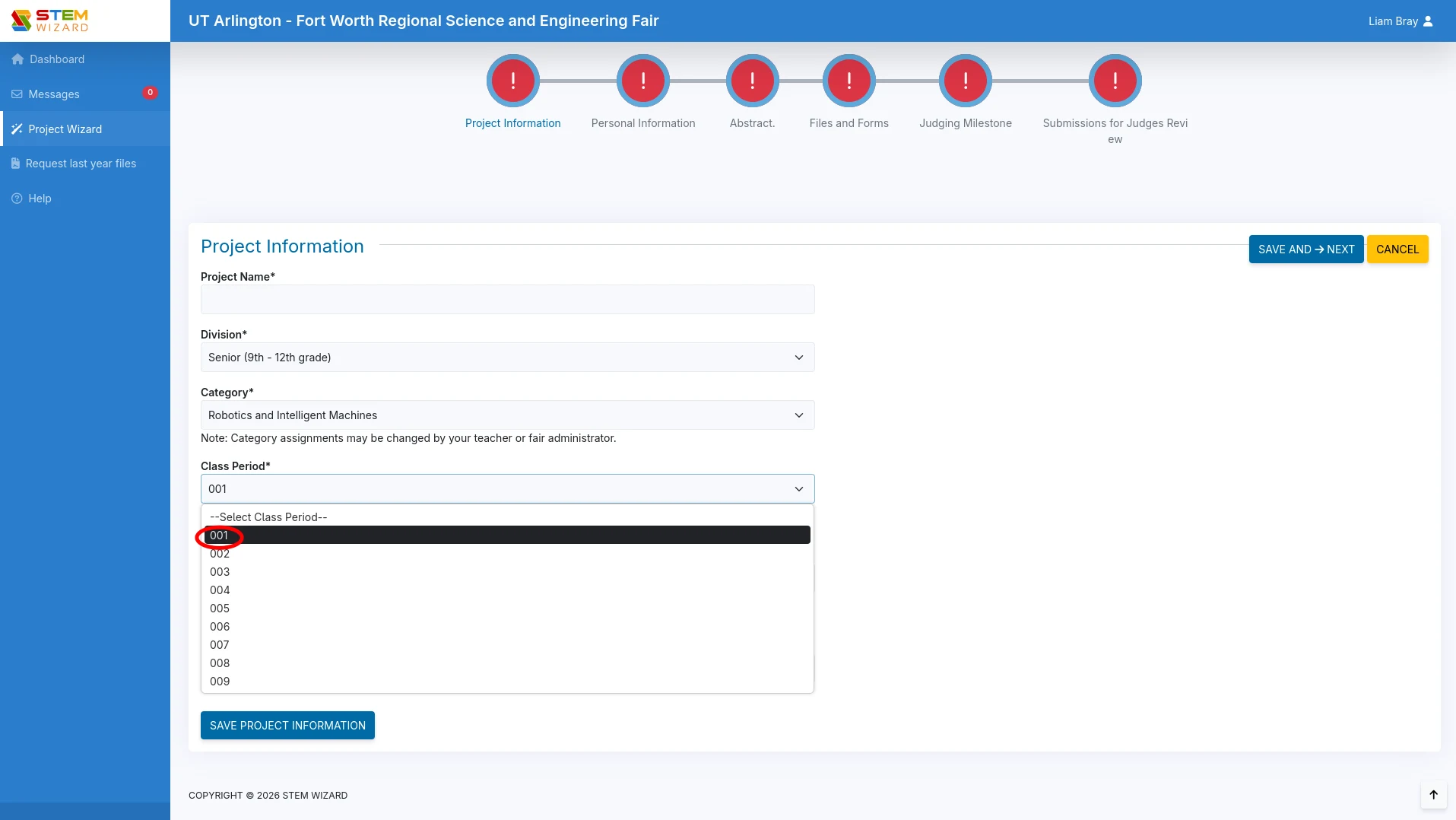Click the yellow CANCEL button

(x=1397, y=249)
